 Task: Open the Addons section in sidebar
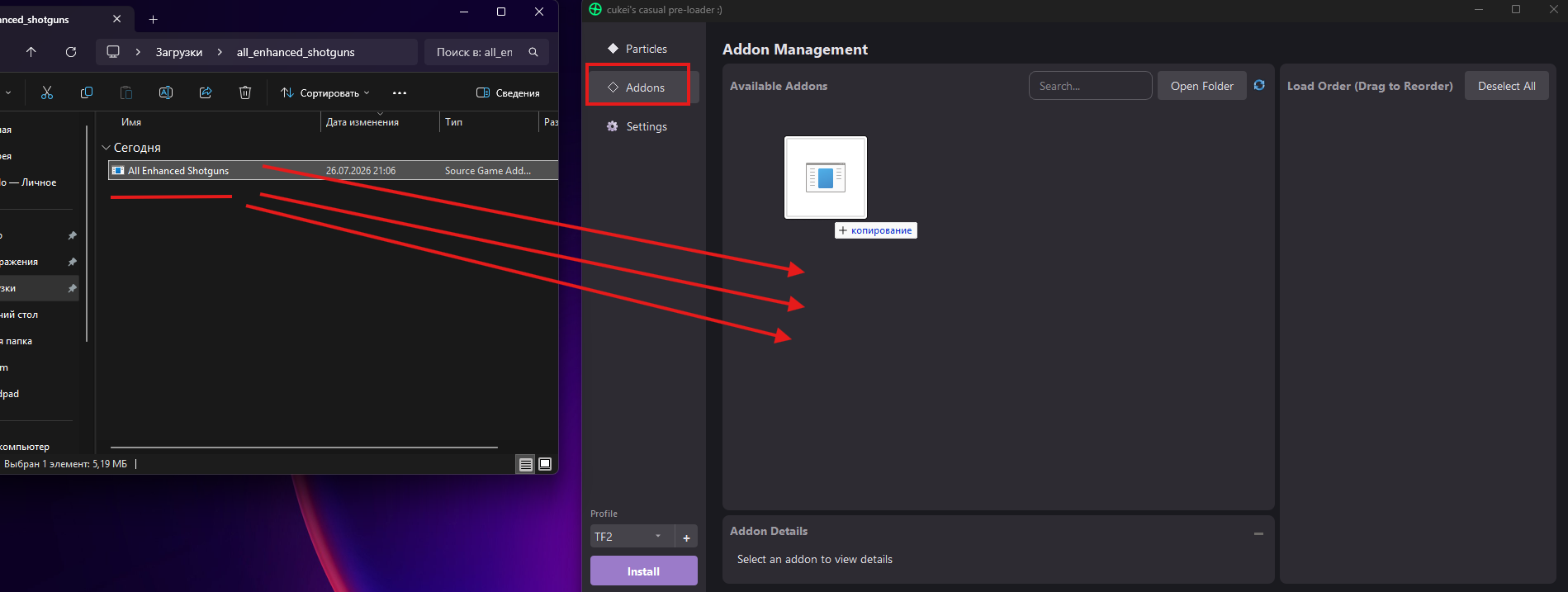point(643,88)
